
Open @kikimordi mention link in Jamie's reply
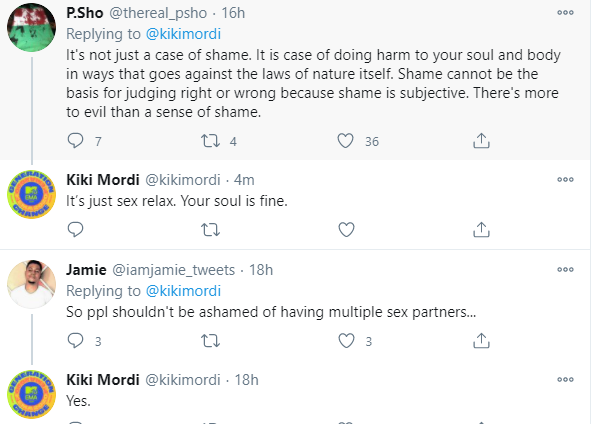(x=183, y=291)
